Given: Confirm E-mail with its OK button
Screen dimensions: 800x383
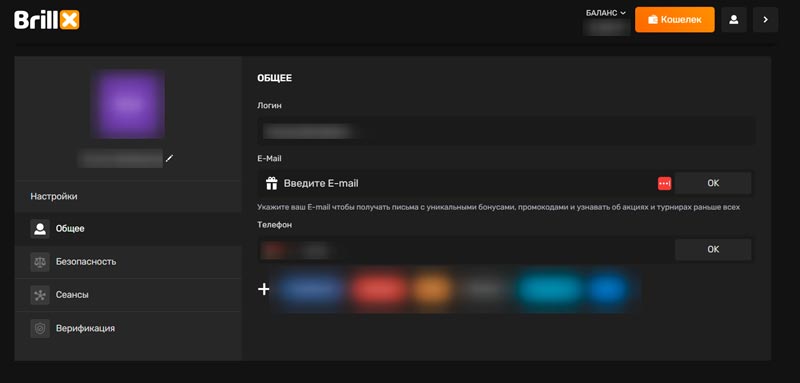Looking at the screenshot, I should coord(713,183).
